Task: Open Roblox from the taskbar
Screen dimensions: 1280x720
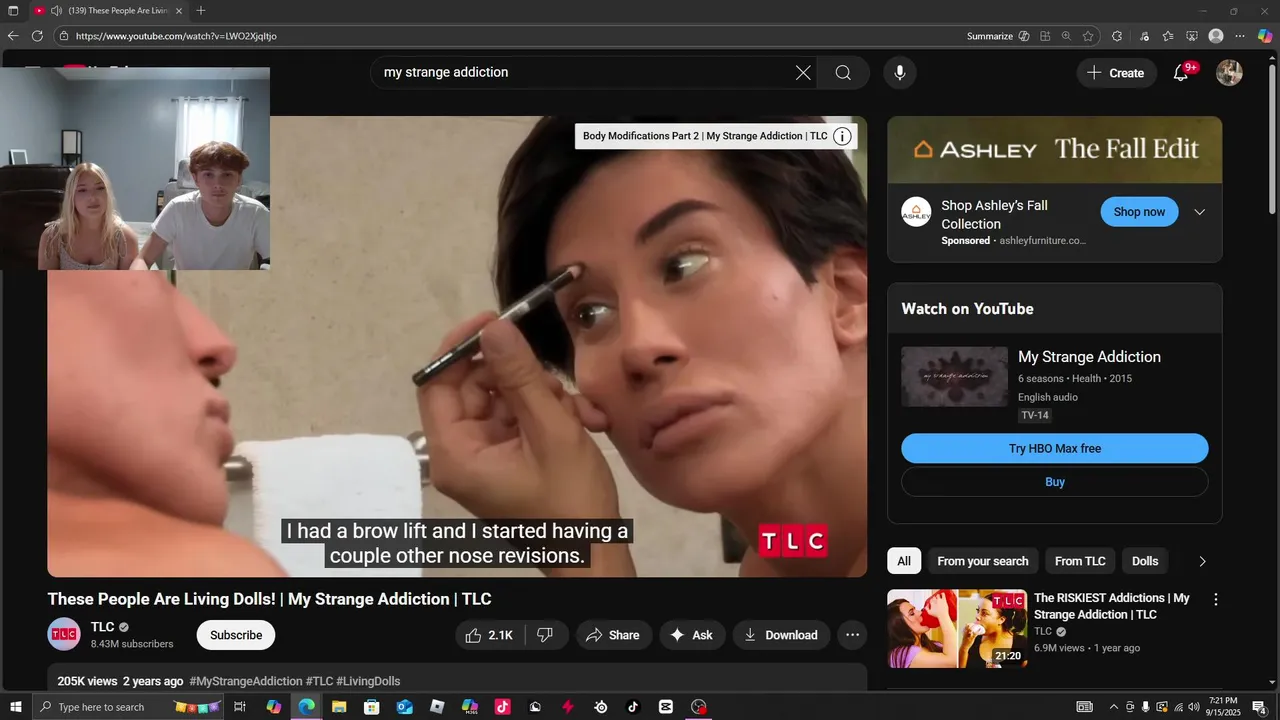Action: [437, 707]
